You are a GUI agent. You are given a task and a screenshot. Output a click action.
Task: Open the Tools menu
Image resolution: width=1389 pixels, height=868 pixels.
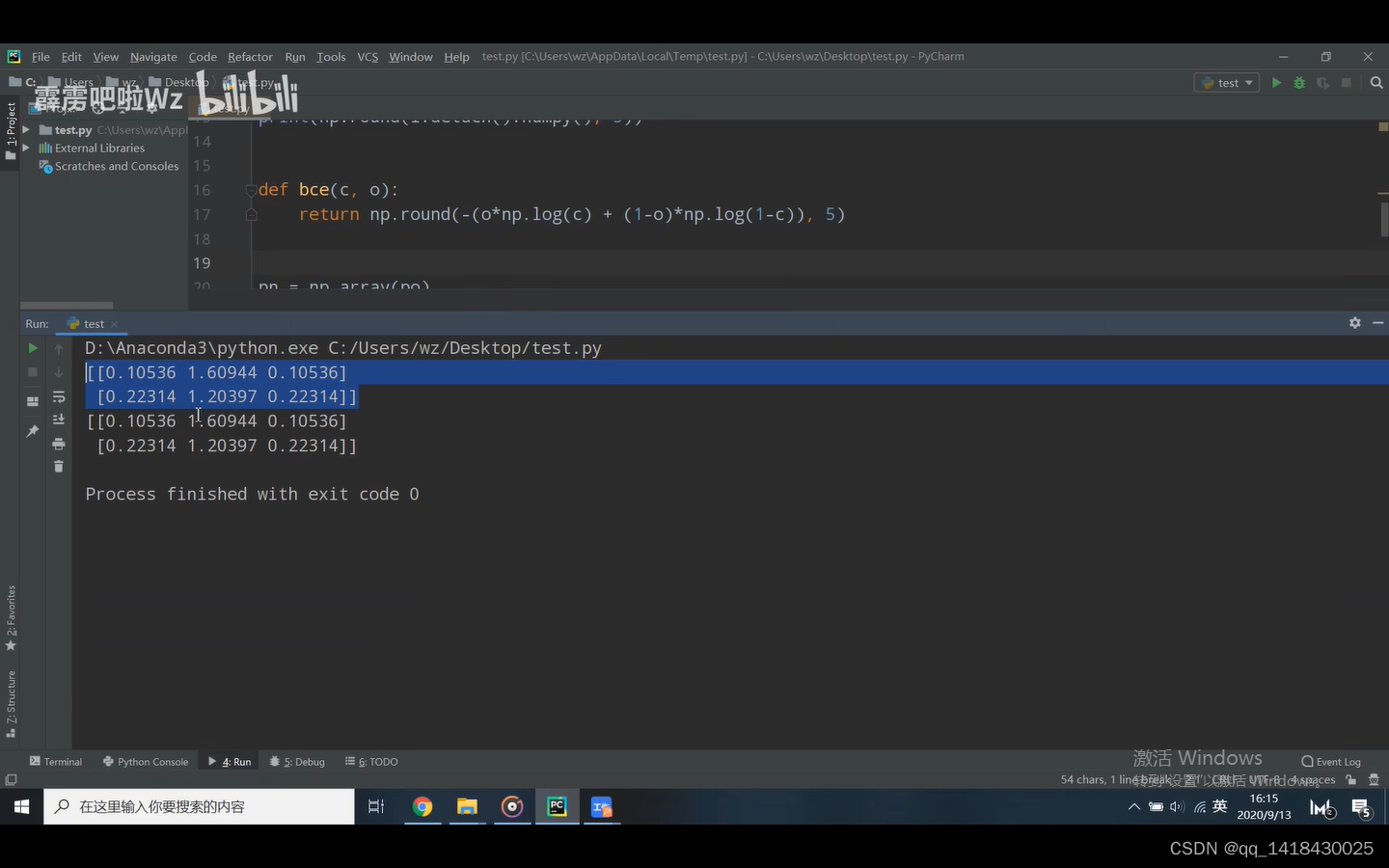point(331,57)
